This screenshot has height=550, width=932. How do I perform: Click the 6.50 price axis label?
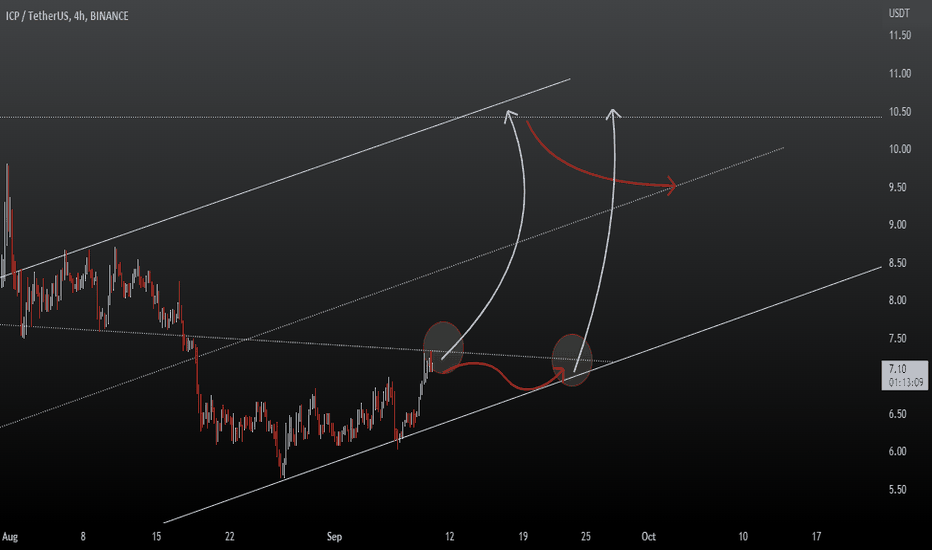coord(898,414)
